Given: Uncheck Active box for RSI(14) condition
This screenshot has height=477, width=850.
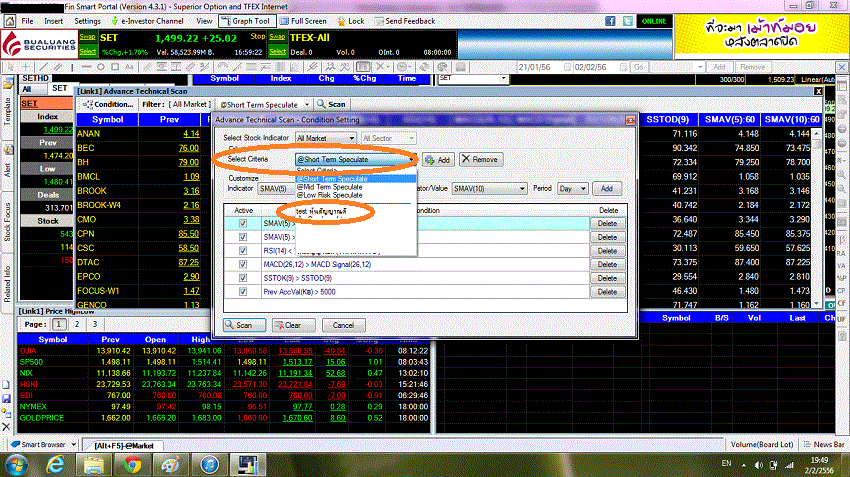Looking at the screenshot, I should [x=243, y=250].
